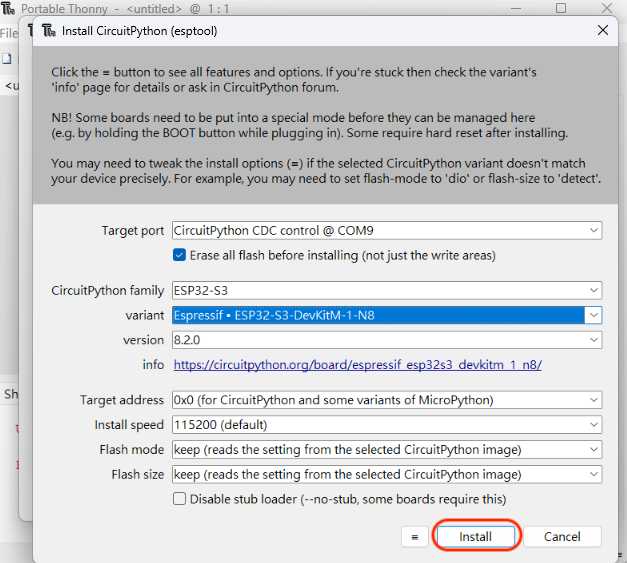
Task: Expand the Flash mode dropdown
Action: pos(593,449)
